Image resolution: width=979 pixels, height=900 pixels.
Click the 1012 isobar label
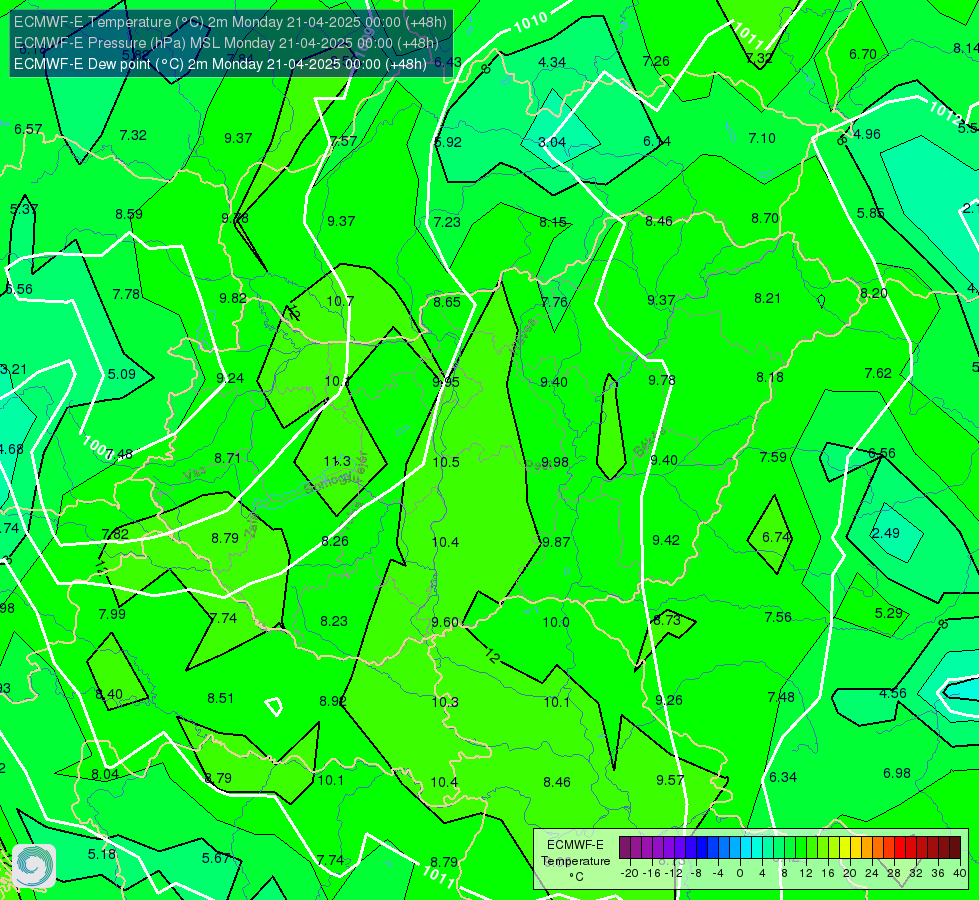coord(946,112)
